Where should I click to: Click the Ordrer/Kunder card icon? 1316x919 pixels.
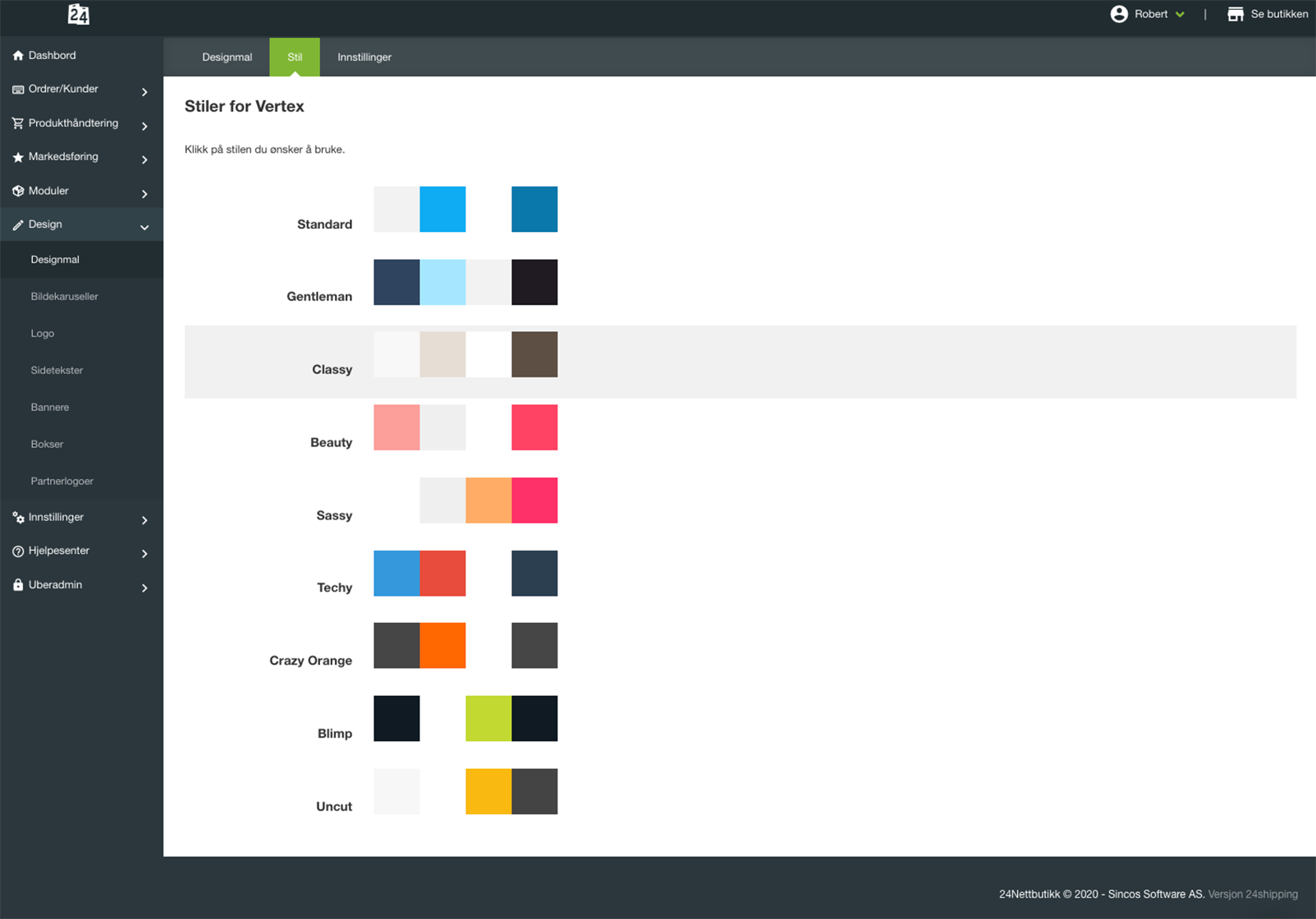click(18, 89)
